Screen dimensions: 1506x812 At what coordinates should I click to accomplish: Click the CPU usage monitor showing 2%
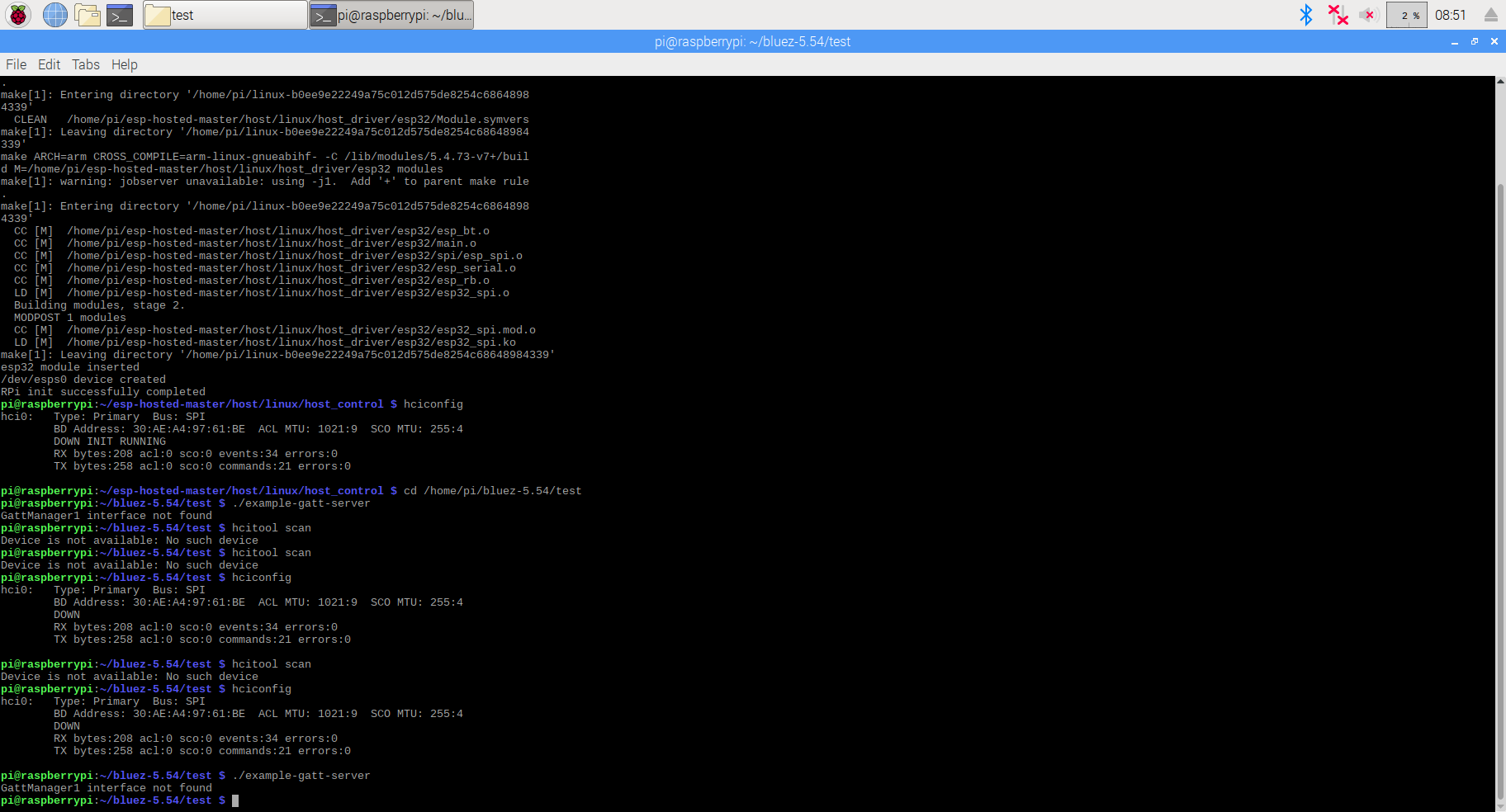click(1406, 14)
